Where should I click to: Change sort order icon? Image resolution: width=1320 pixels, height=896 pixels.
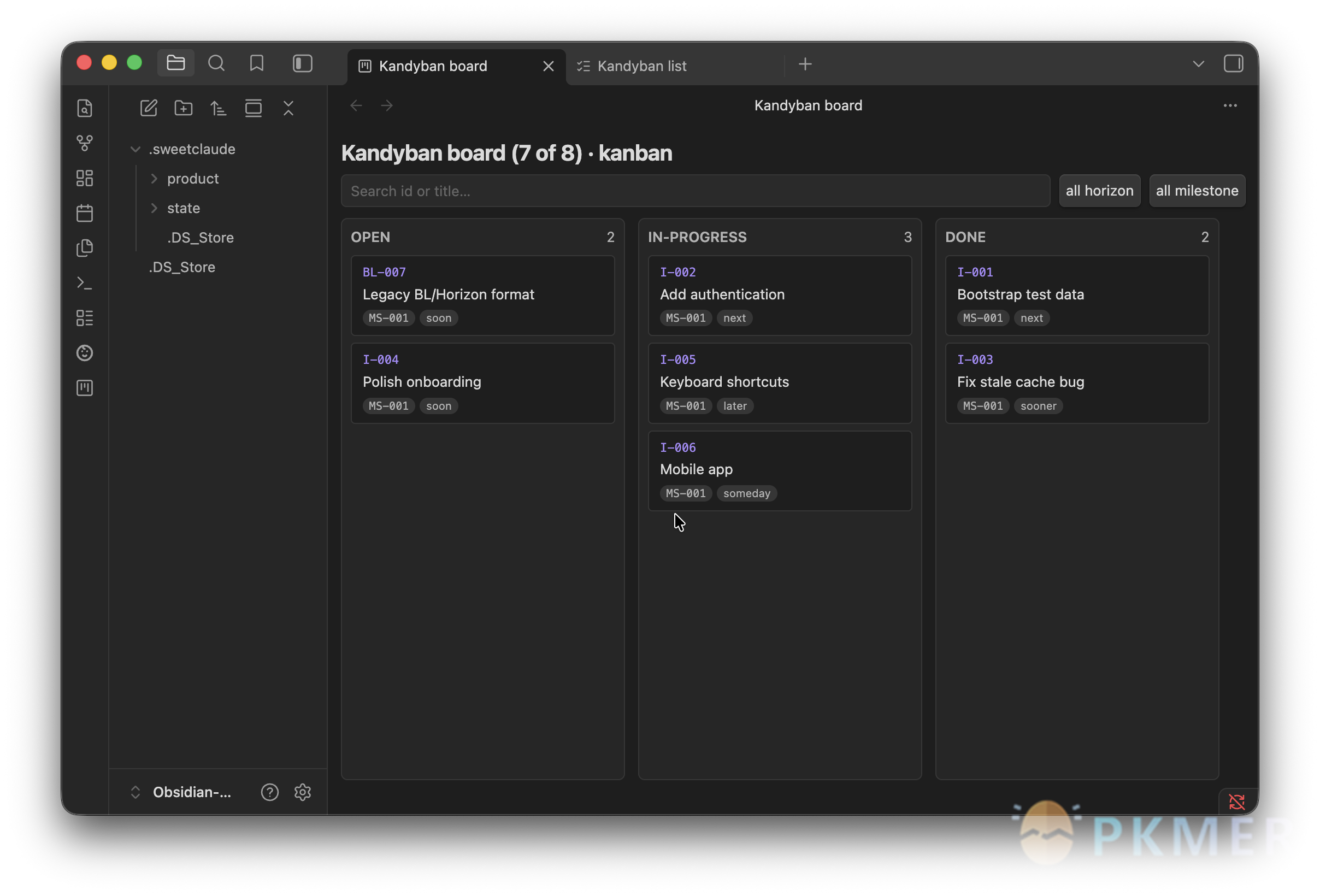[219, 108]
